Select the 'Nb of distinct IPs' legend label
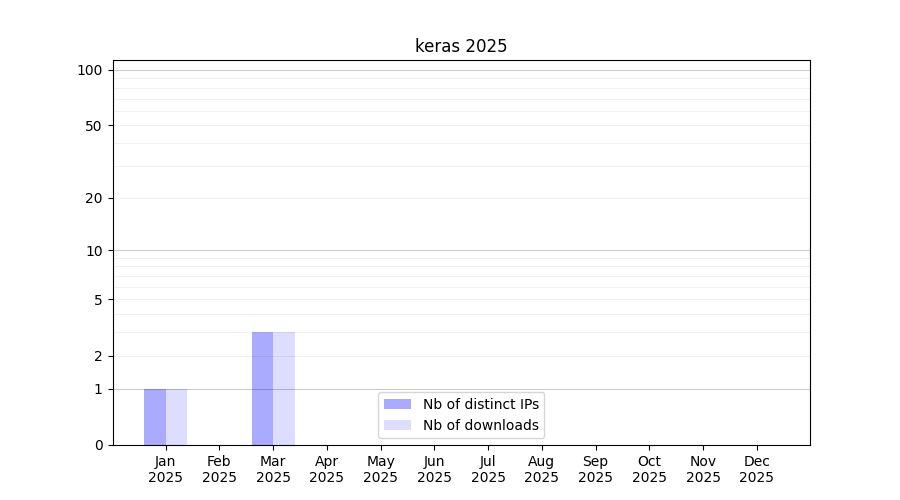The image size is (900, 500). [480, 404]
